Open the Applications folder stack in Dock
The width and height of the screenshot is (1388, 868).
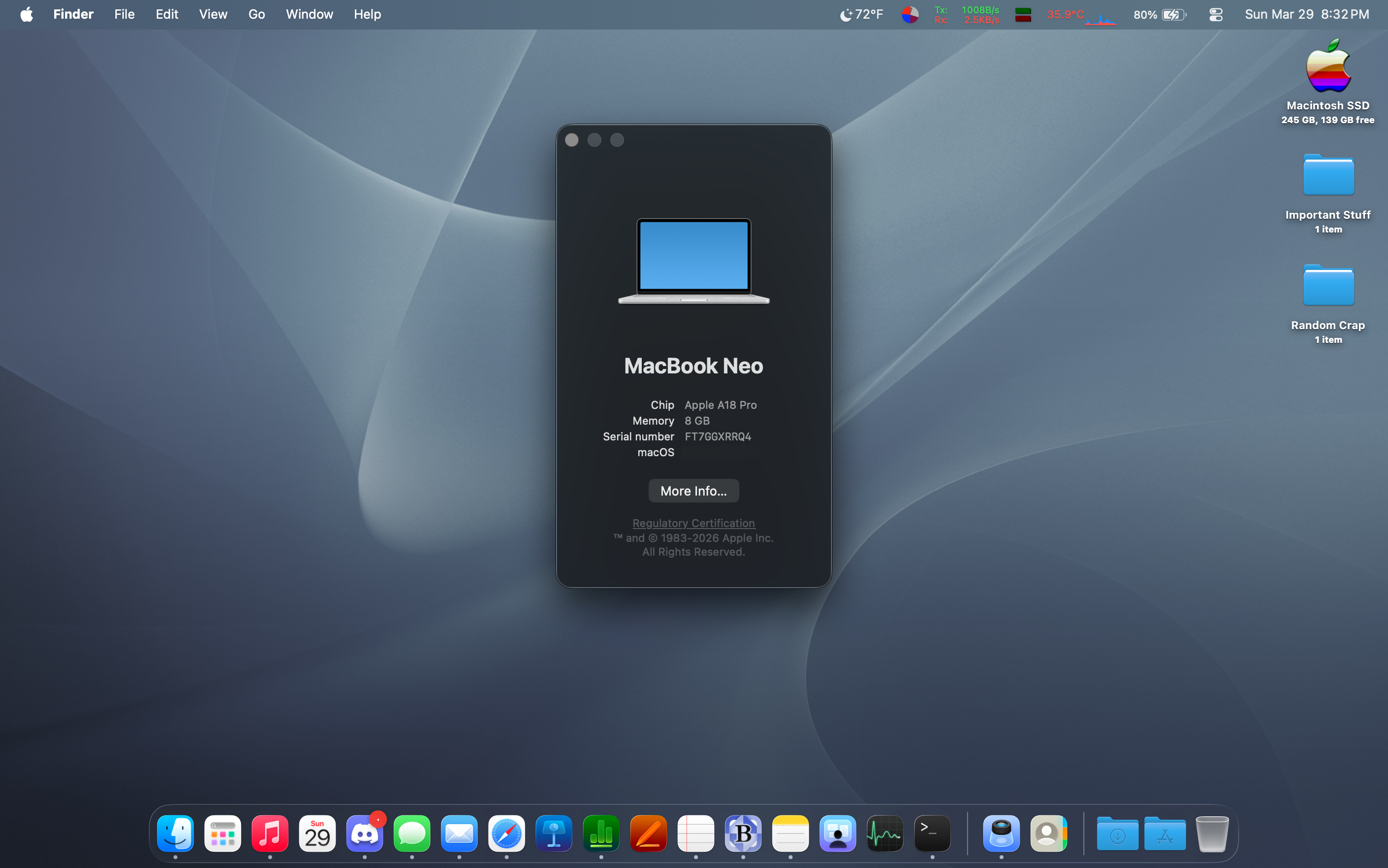1165,834
